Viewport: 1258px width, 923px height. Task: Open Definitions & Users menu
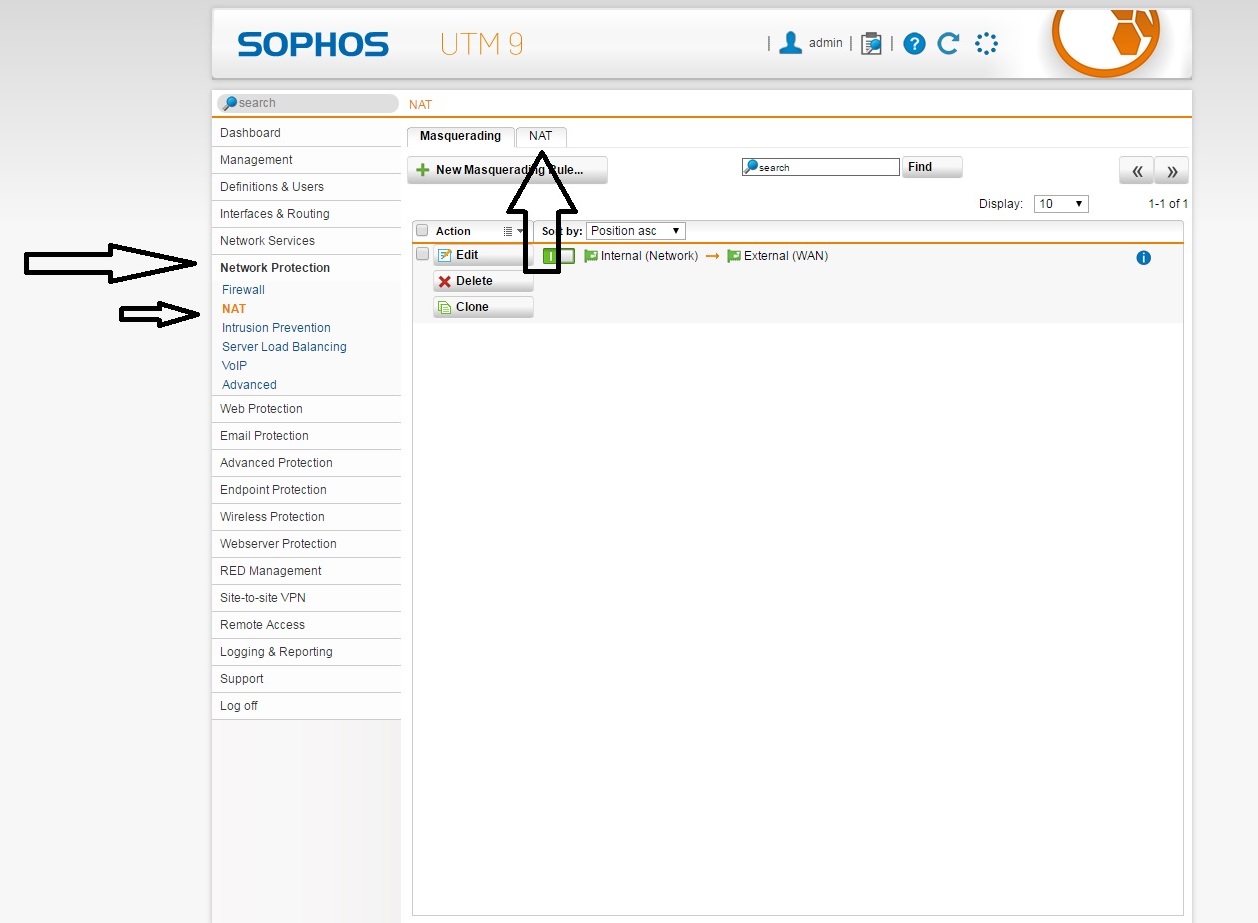pos(306,187)
